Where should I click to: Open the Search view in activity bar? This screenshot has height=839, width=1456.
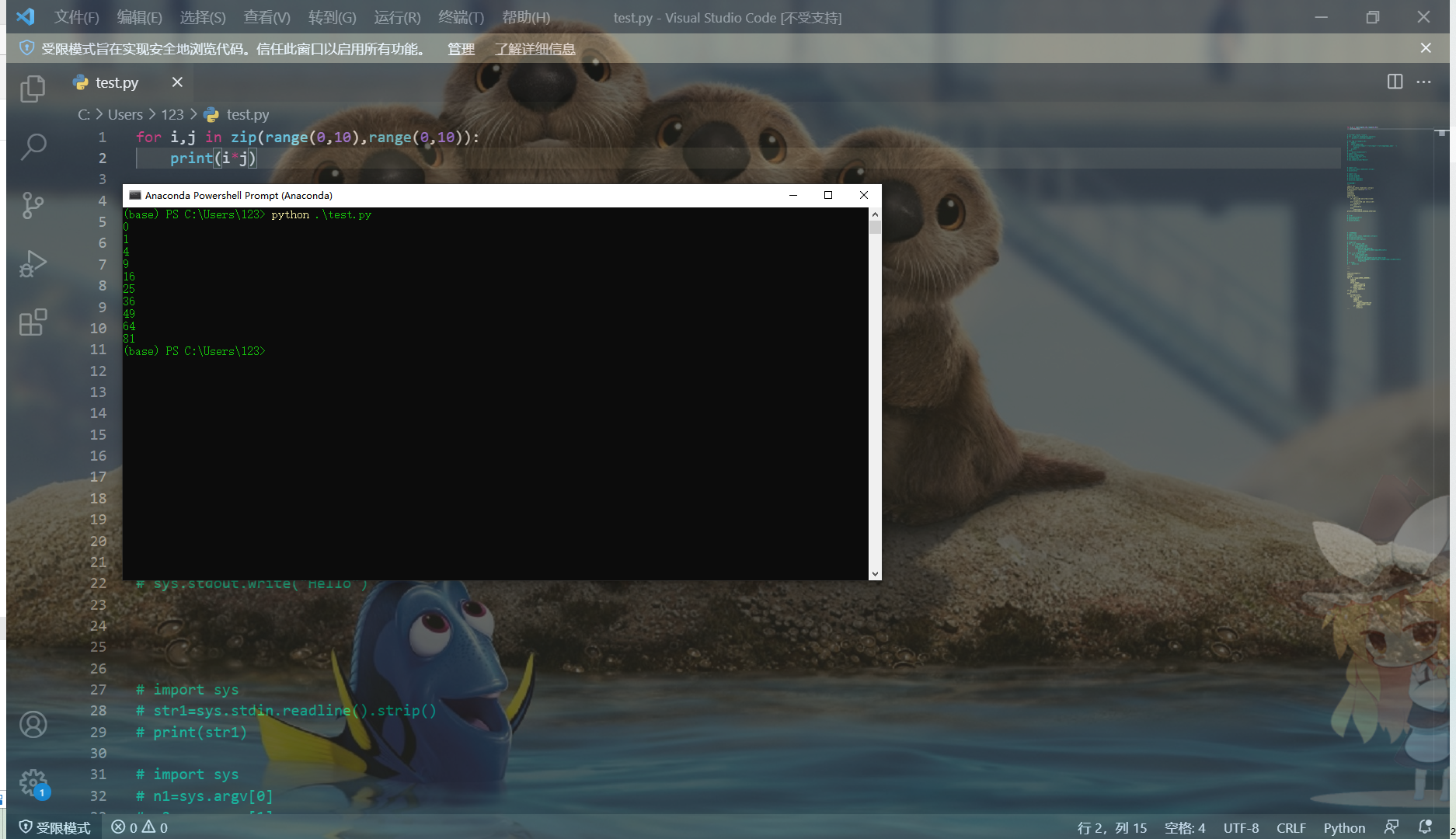pyautogui.click(x=33, y=147)
